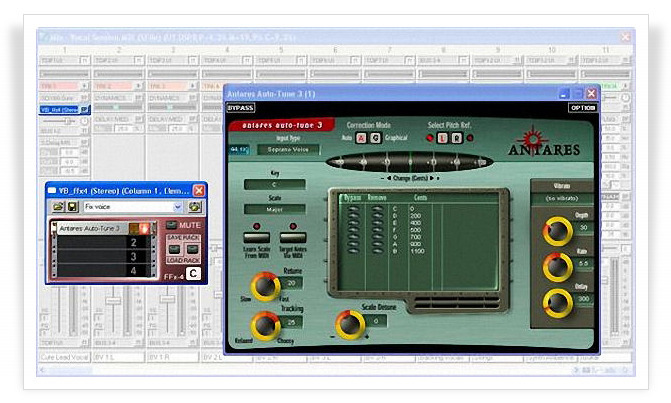Click the 44.1K sample rate indicator

[239, 150]
